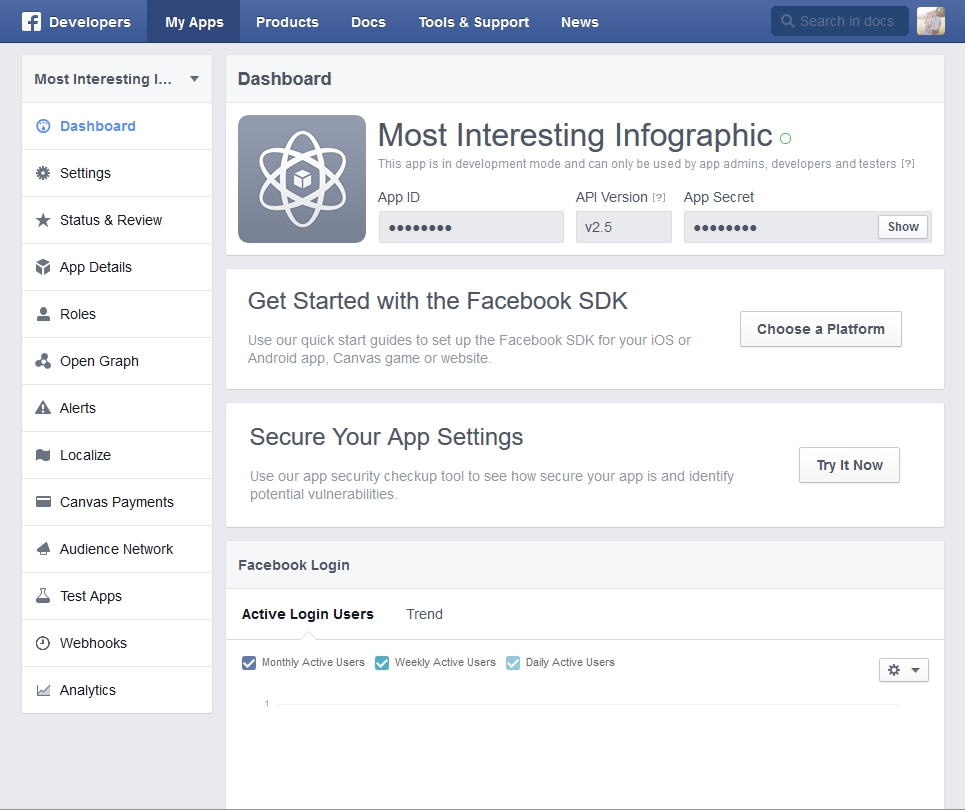Focus the Search in docs field
The height and width of the screenshot is (810, 965).
839,21
